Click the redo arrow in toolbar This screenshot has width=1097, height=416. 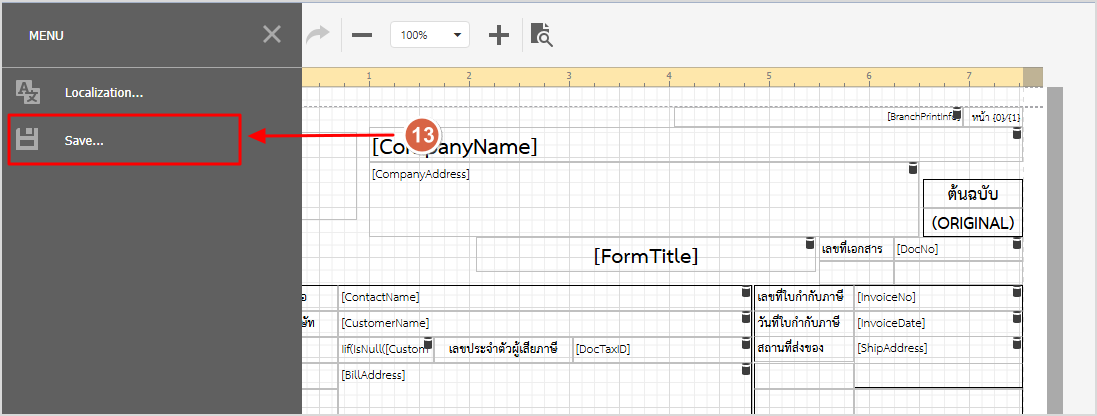(x=317, y=35)
